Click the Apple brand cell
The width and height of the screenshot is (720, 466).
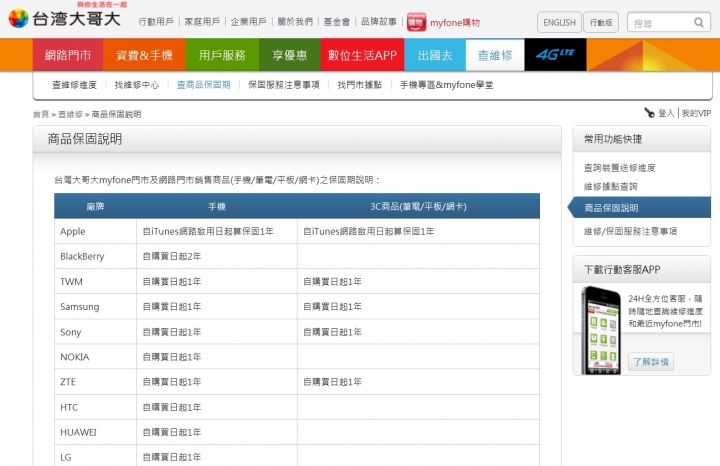(x=96, y=231)
